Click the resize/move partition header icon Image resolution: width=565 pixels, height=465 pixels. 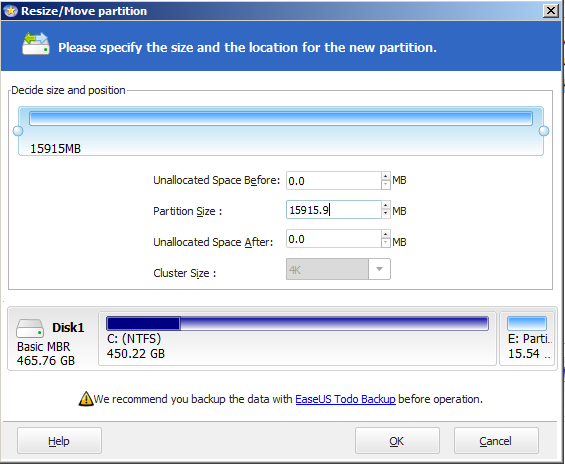(x=36, y=44)
